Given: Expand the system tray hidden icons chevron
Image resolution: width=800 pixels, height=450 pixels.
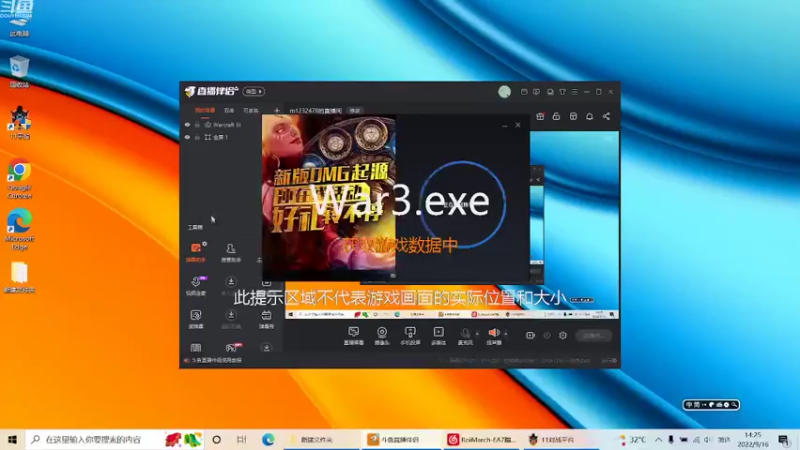Looking at the screenshot, I should point(659,440).
